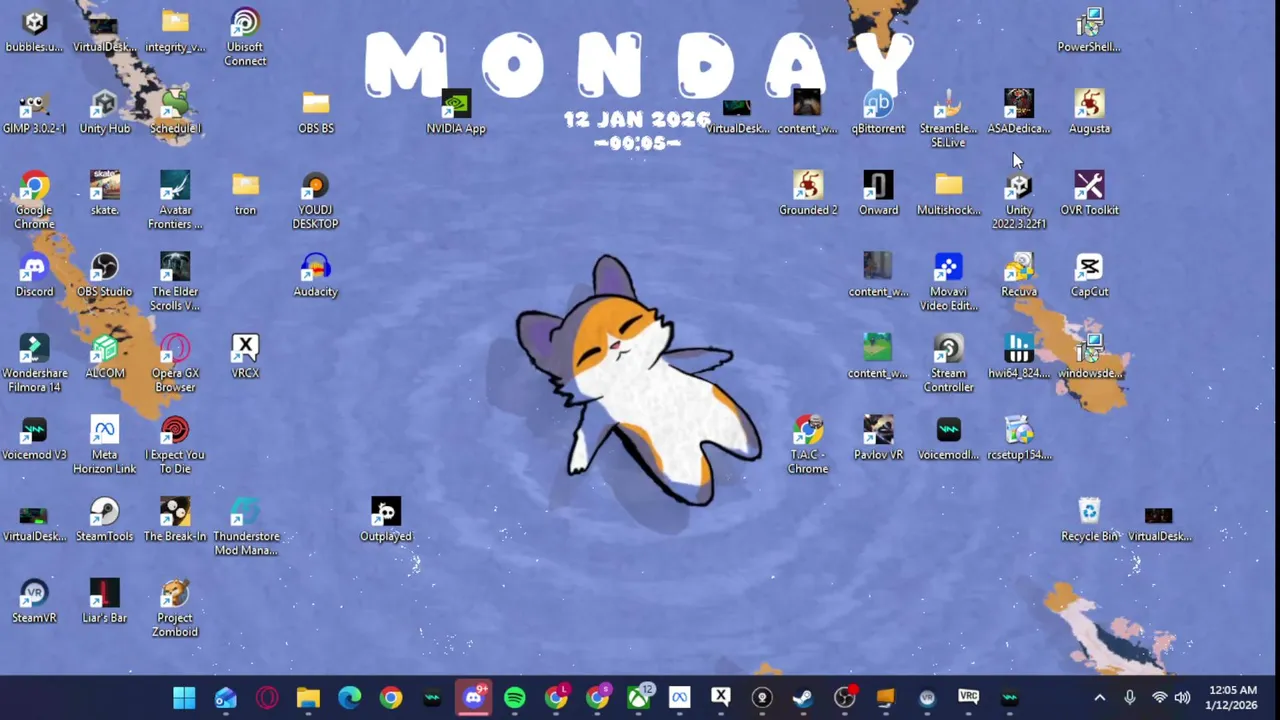Select the Schedule I game icon
This screenshot has width=1280, height=720.
[x=175, y=113]
